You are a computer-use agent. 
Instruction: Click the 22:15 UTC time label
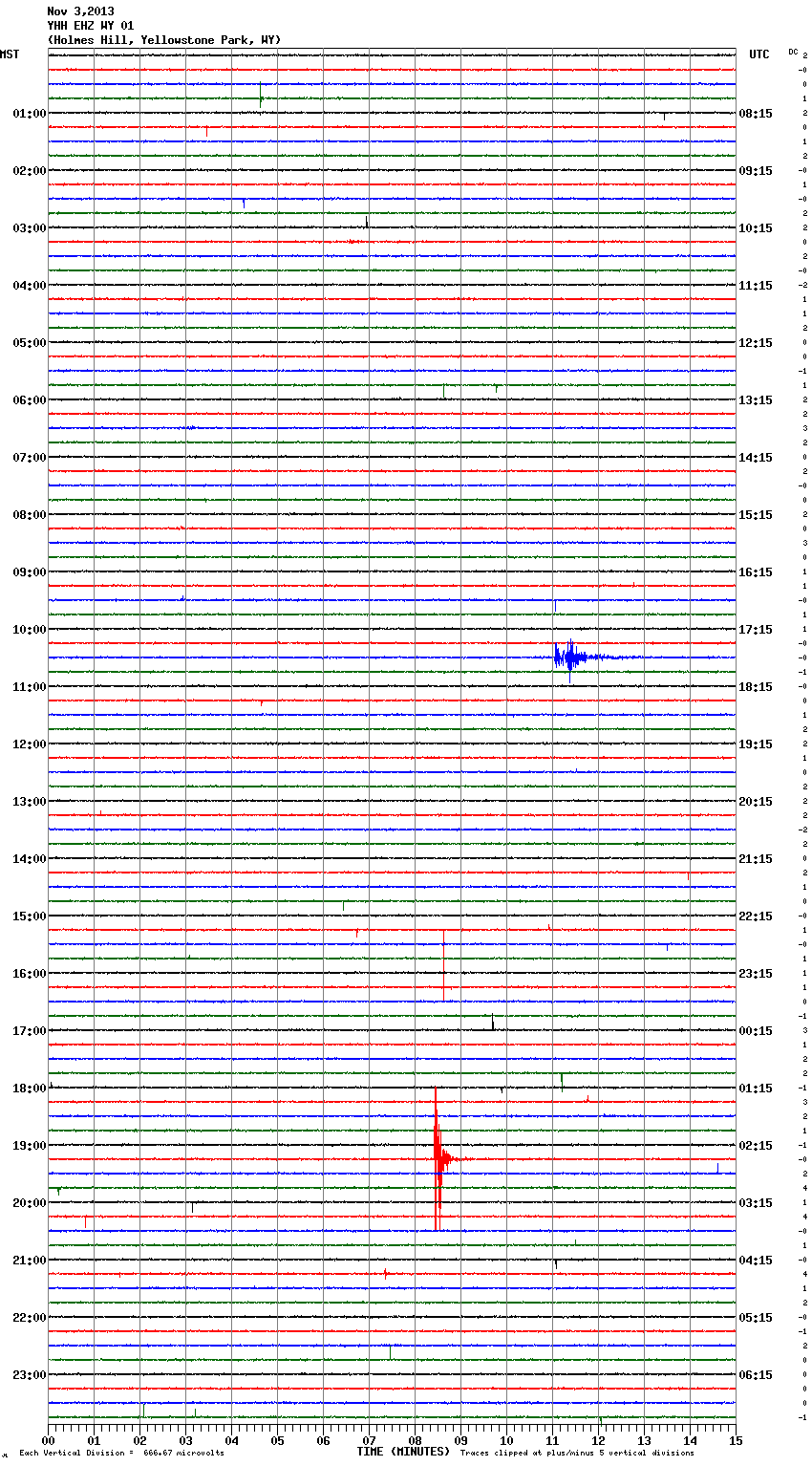756,916
